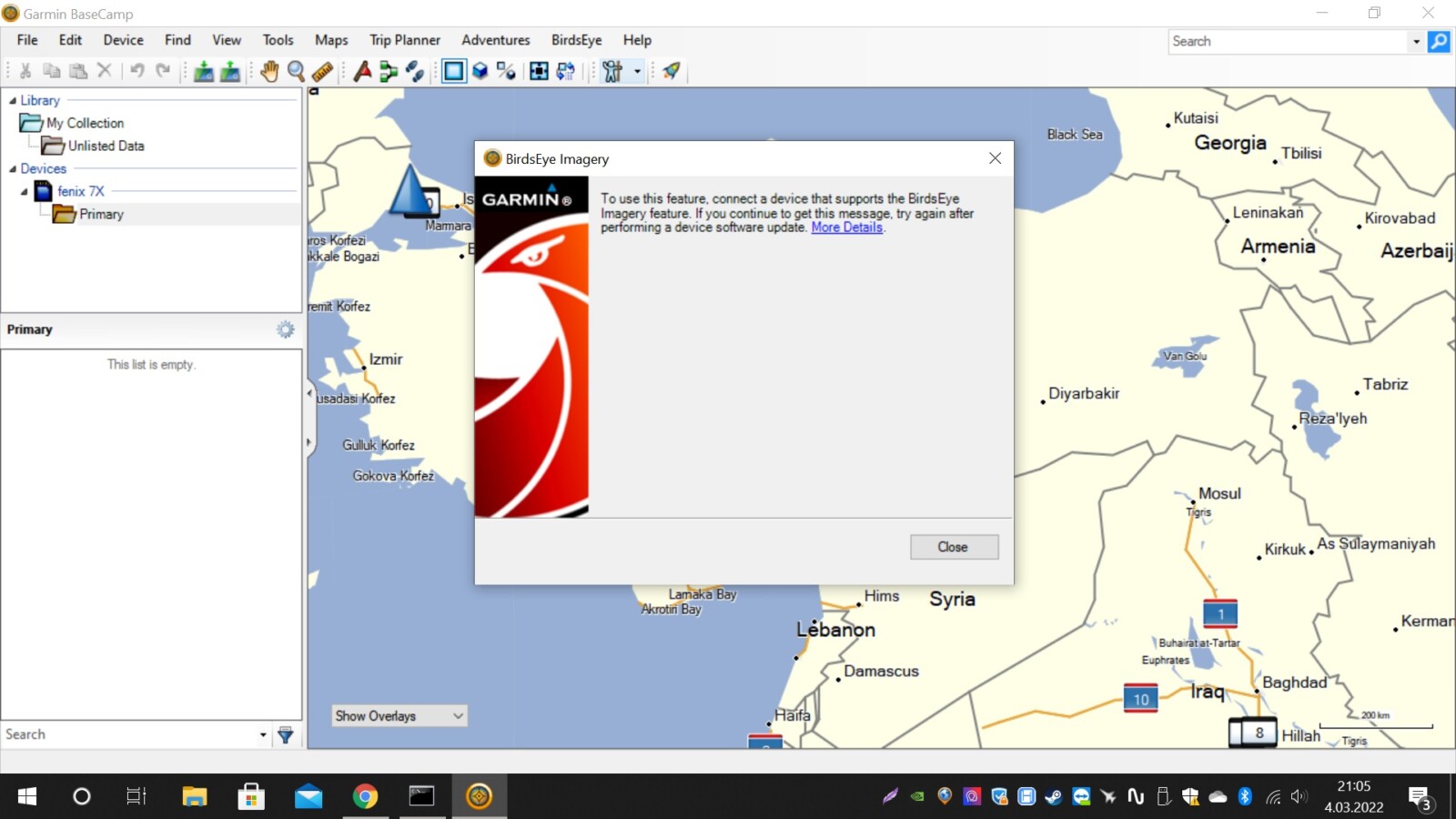The width and height of the screenshot is (1456, 819).
Task: Click the Close button in BirdsEye dialog
Action: (x=954, y=547)
